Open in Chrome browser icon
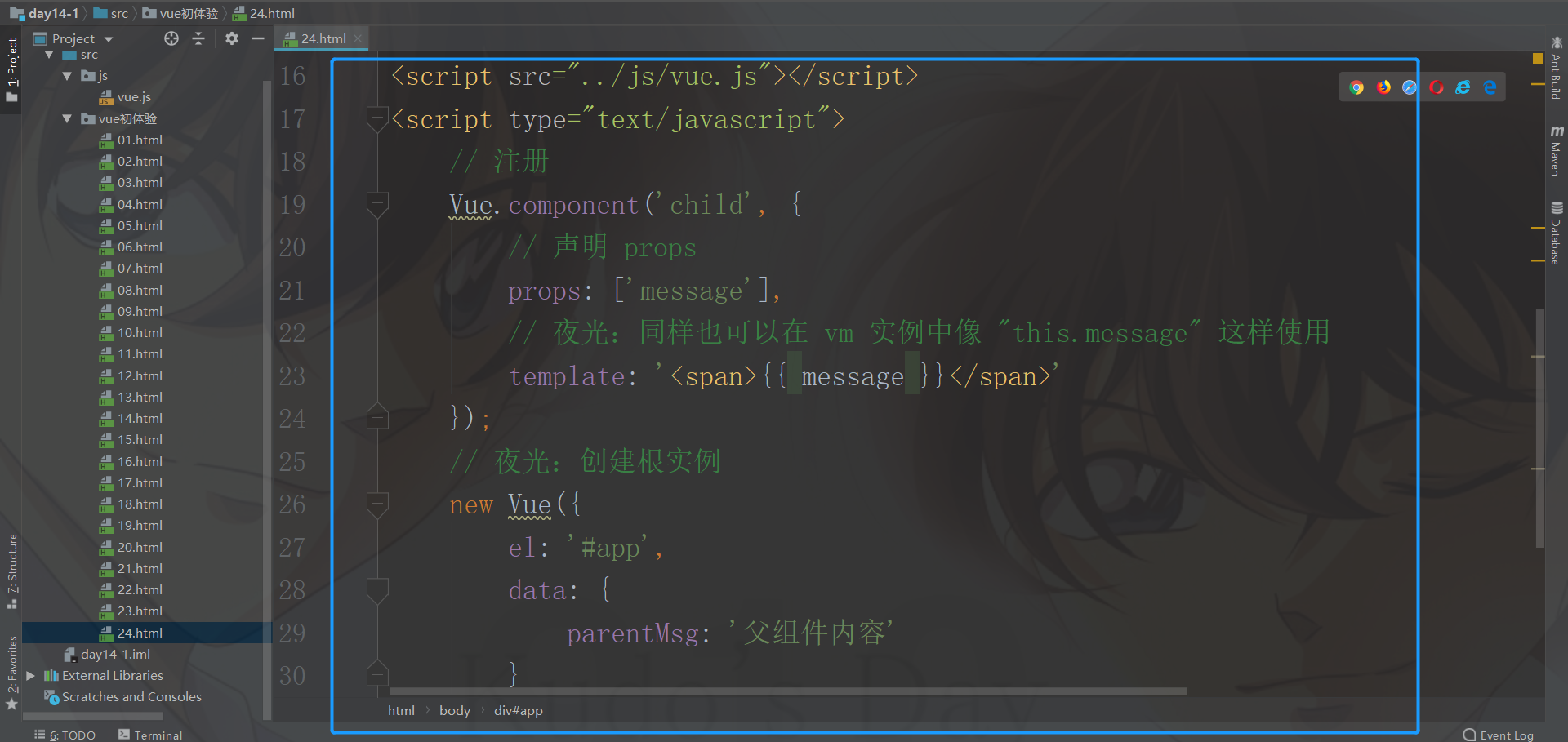The height and width of the screenshot is (742, 1568). click(1356, 87)
